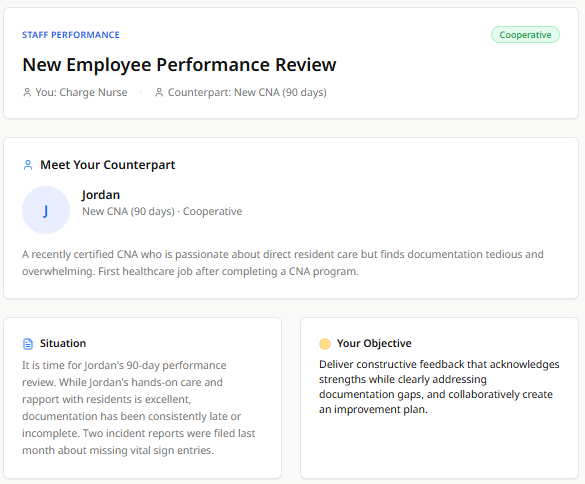The height and width of the screenshot is (484, 585).
Task: Click the objective text about constructive feedback
Action: coord(439,387)
